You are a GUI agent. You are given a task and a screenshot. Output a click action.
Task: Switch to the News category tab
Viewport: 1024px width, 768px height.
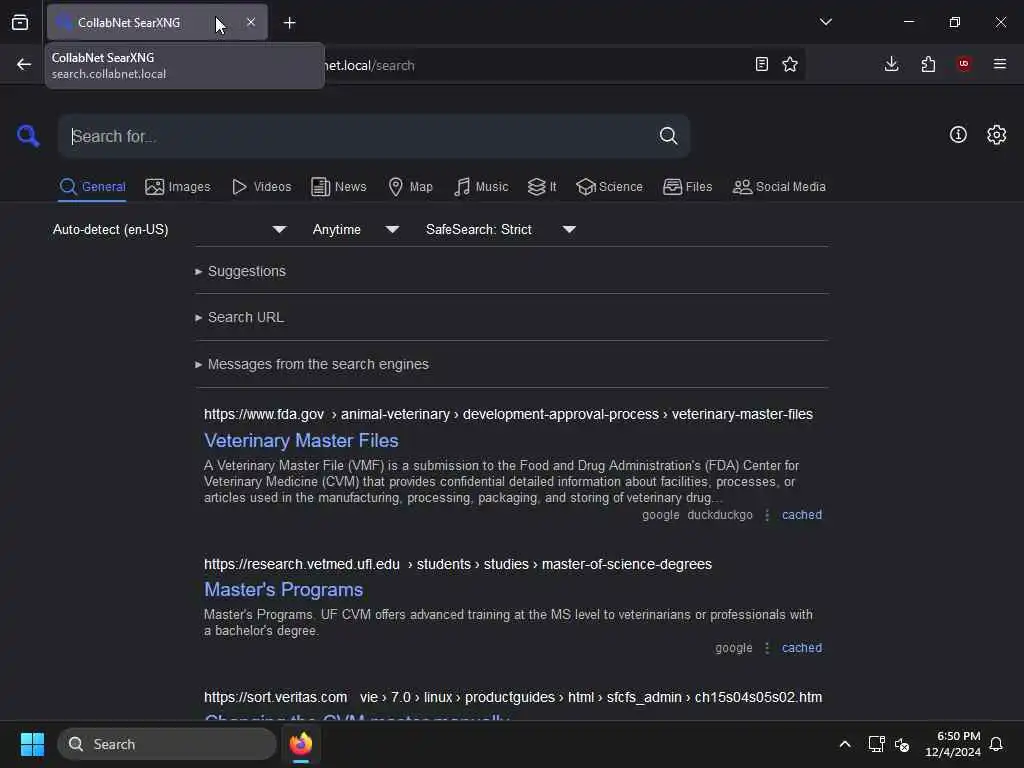pyautogui.click(x=339, y=187)
